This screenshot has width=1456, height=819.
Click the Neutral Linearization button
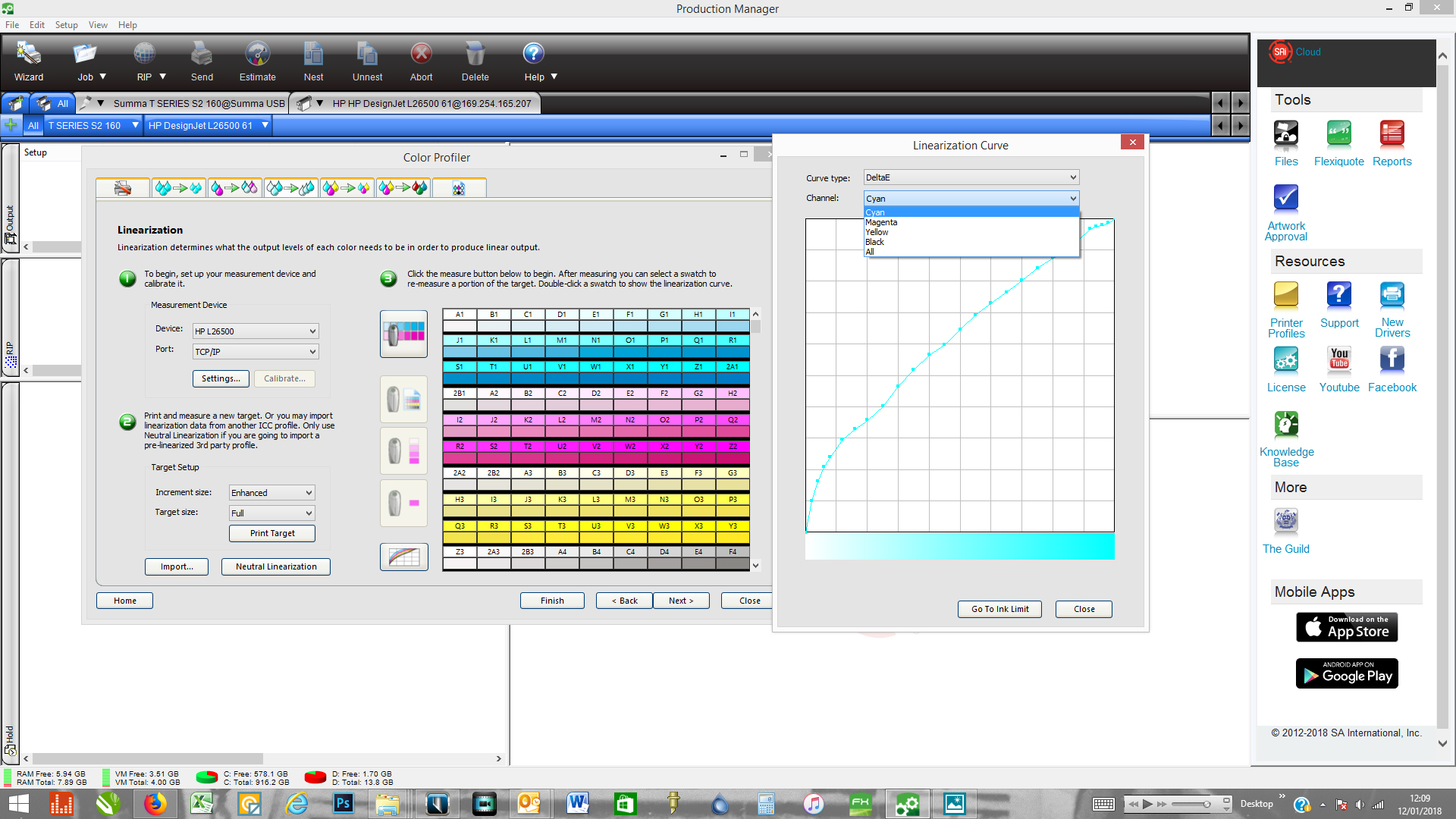tap(276, 566)
